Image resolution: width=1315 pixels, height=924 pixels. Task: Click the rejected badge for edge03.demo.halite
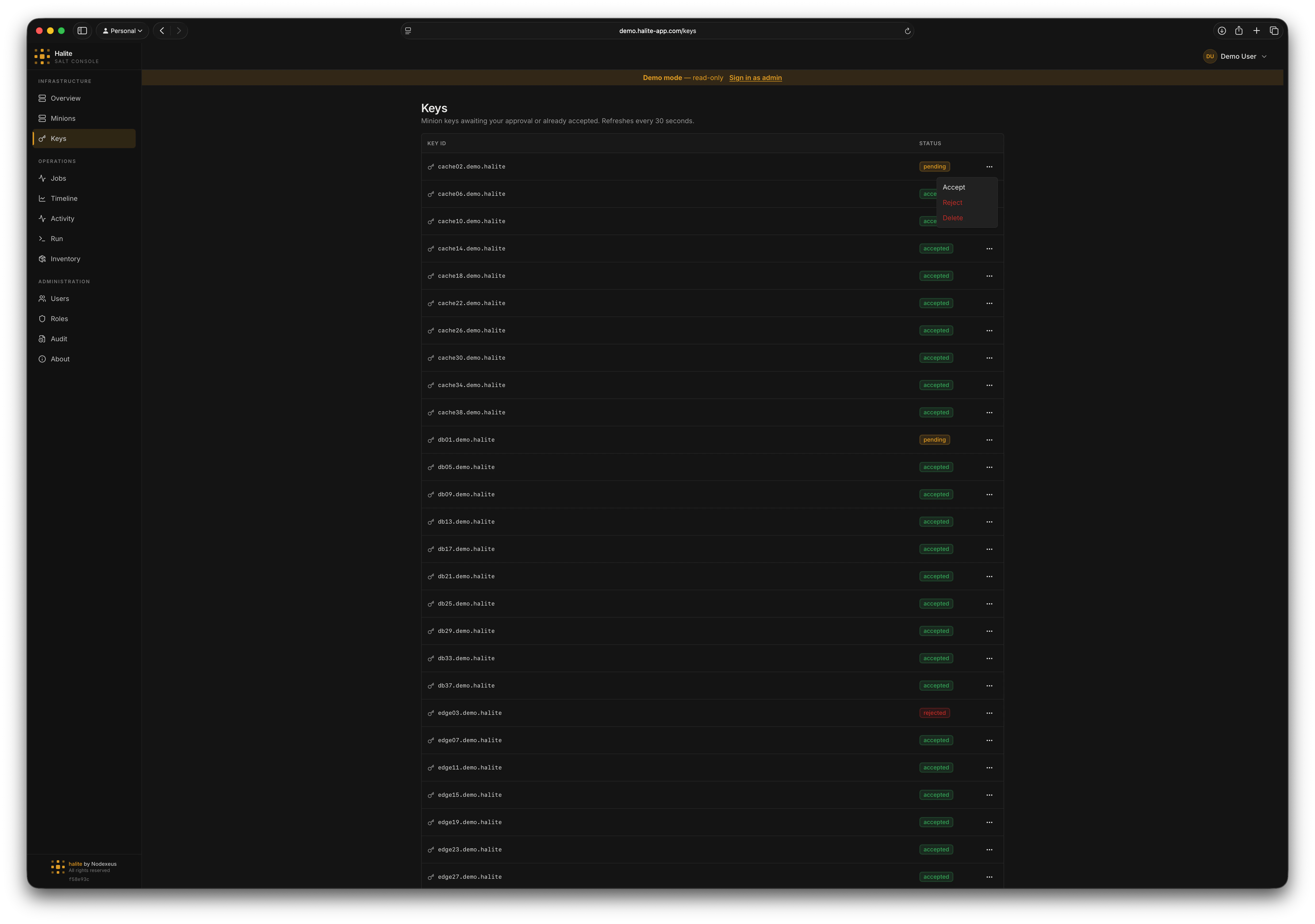pyautogui.click(x=934, y=713)
